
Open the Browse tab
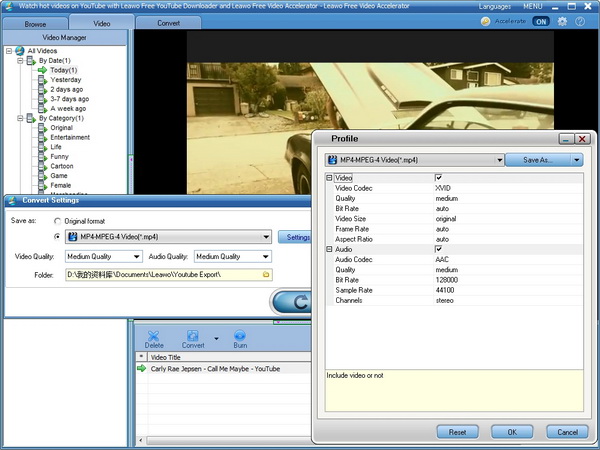click(x=35, y=24)
